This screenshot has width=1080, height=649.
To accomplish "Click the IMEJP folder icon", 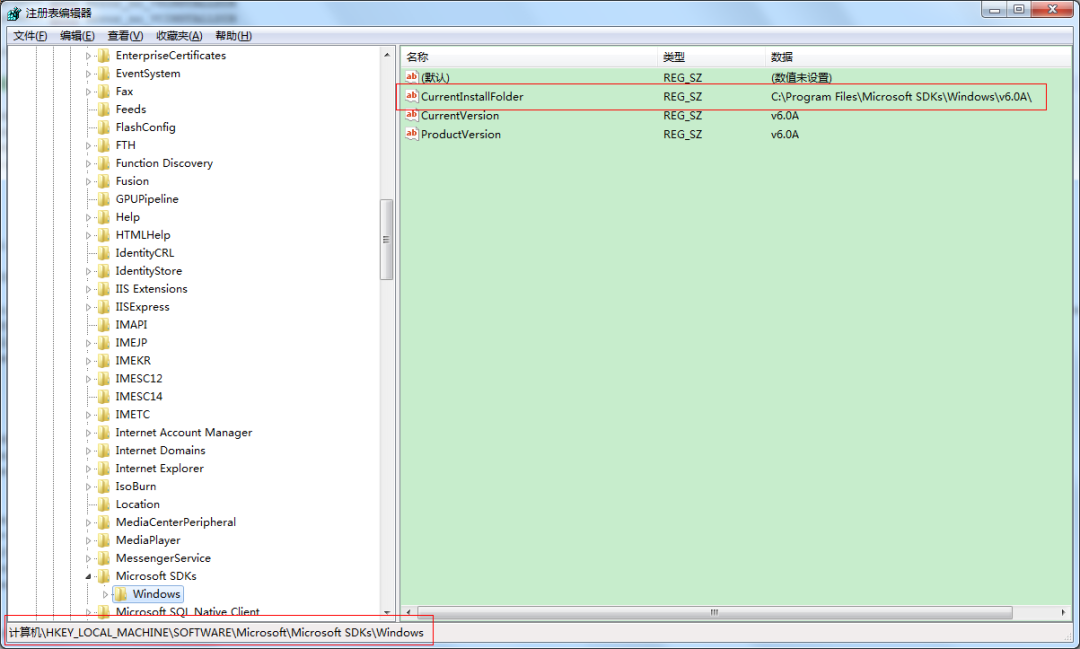I will click(104, 342).
